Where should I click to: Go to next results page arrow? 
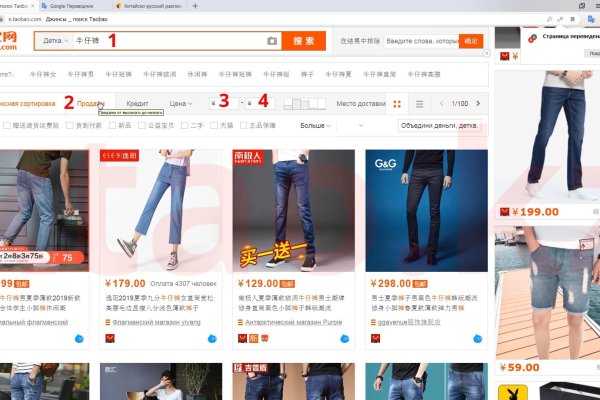[477, 103]
